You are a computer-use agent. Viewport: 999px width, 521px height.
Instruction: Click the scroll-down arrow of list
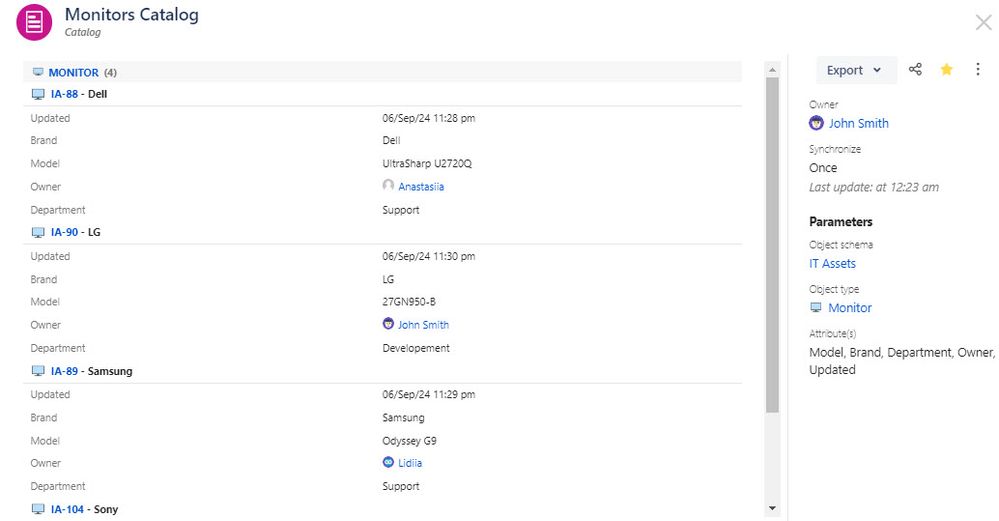click(x=772, y=508)
